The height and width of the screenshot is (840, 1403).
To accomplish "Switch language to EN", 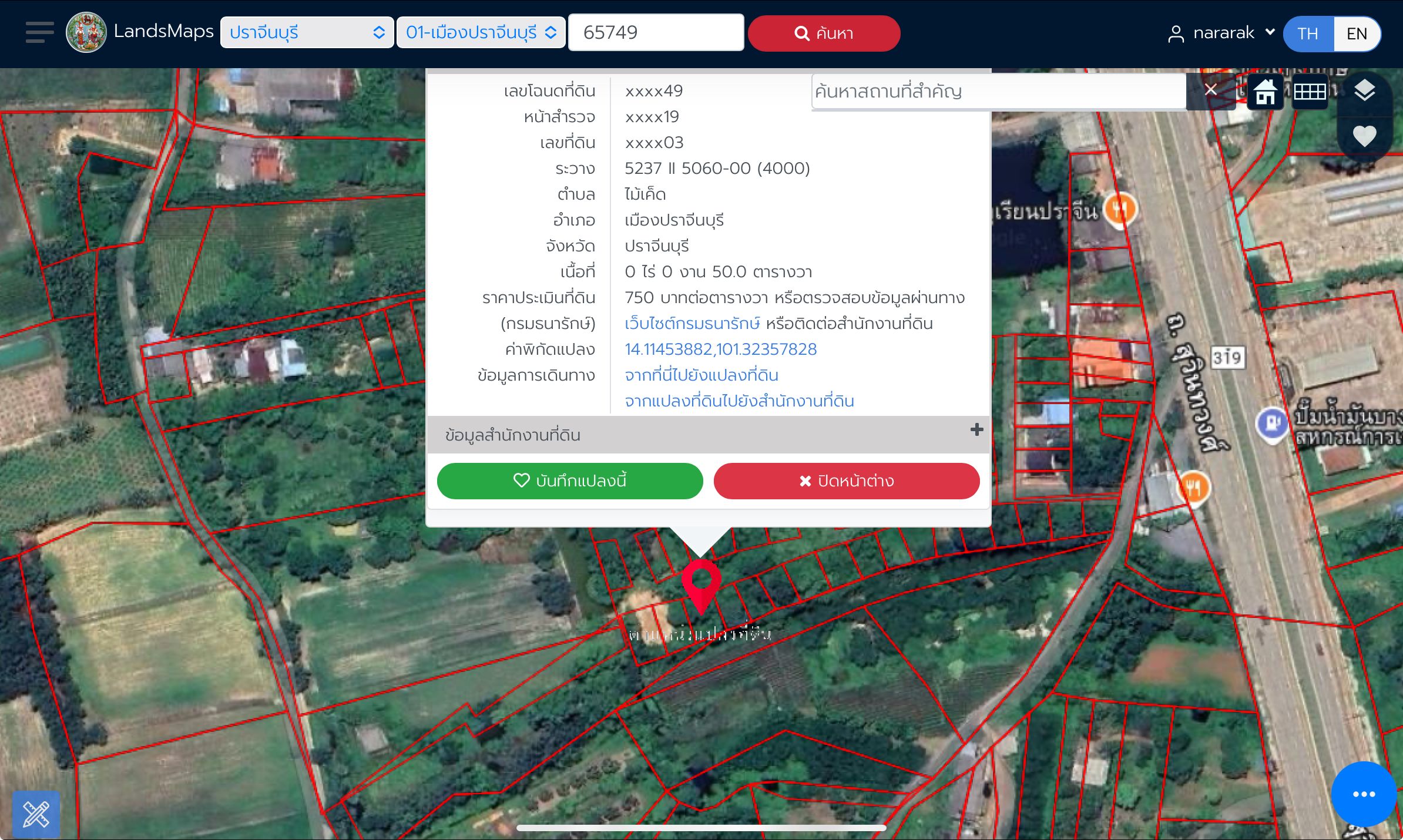I will pos(1357,33).
